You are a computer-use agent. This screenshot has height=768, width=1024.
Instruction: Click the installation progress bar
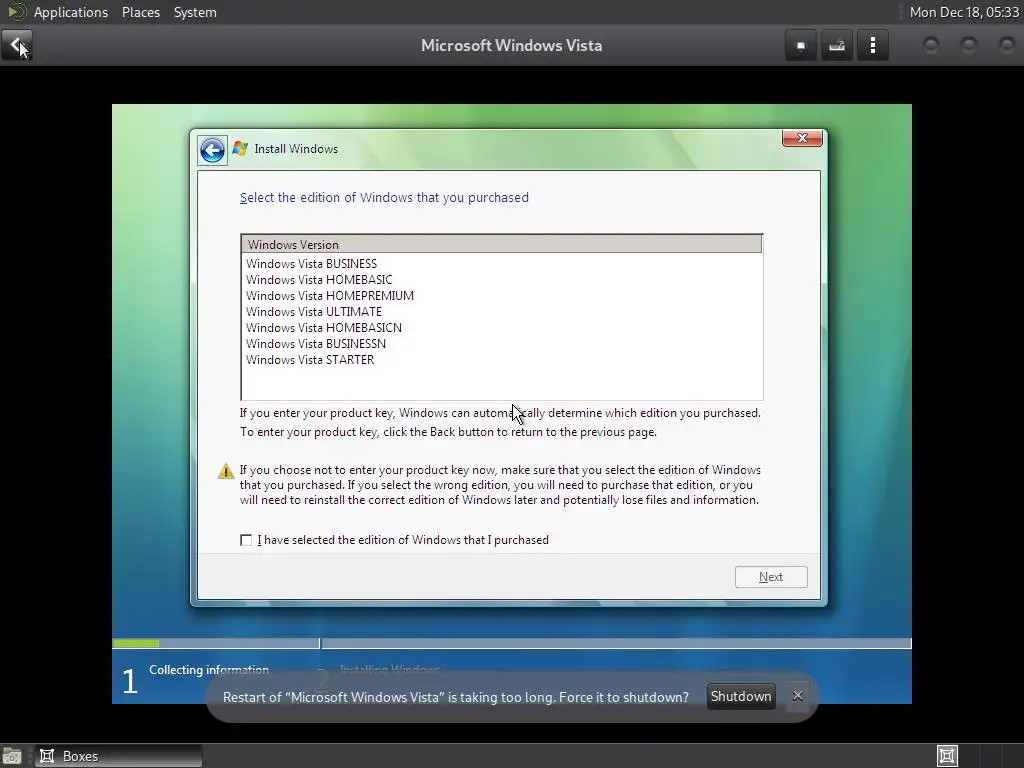coord(511,643)
